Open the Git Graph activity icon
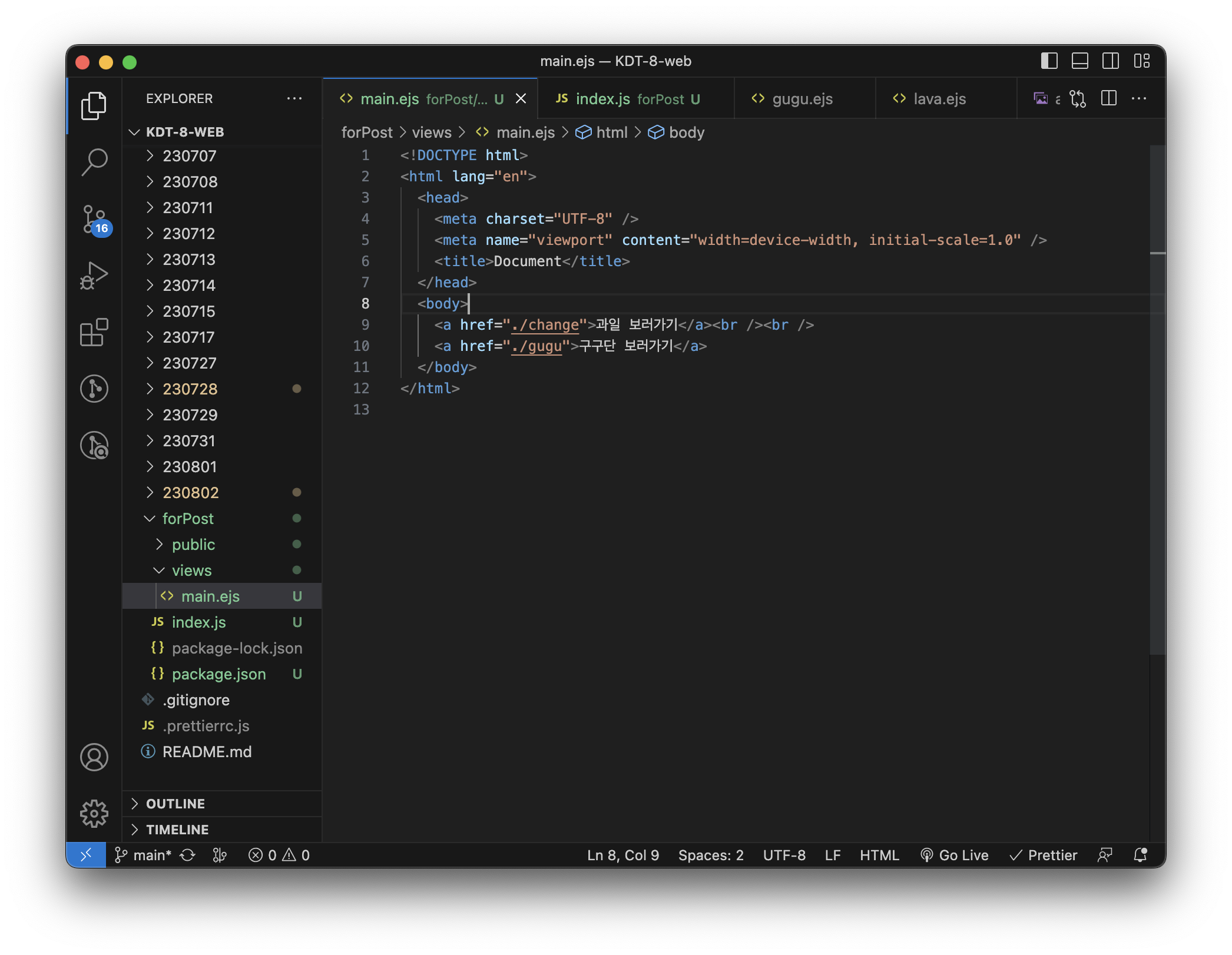The width and height of the screenshot is (1232, 955). point(94,389)
